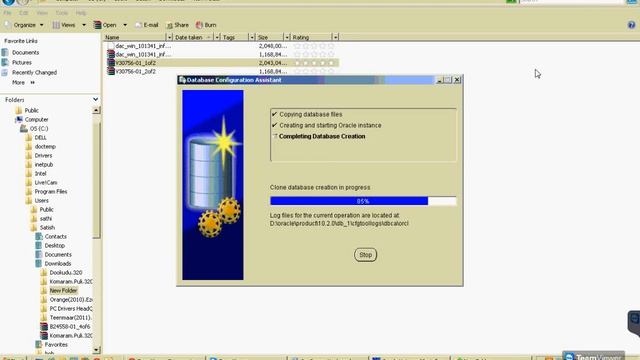Open the Tags column dropdown arrow
This screenshot has height=360, width=640.
point(252,37)
